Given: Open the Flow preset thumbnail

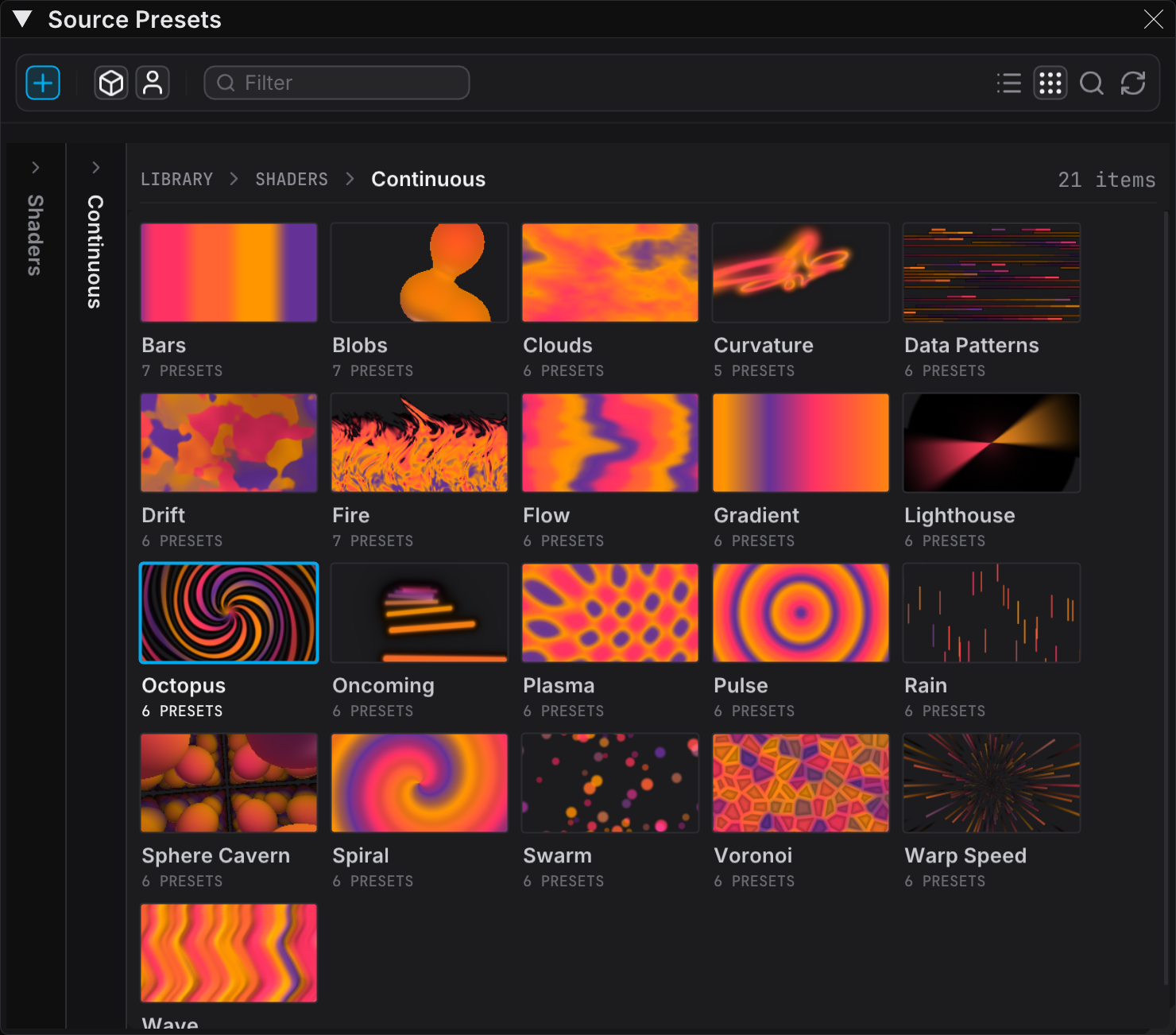Looking at the screenshot, I should point(610,443).
